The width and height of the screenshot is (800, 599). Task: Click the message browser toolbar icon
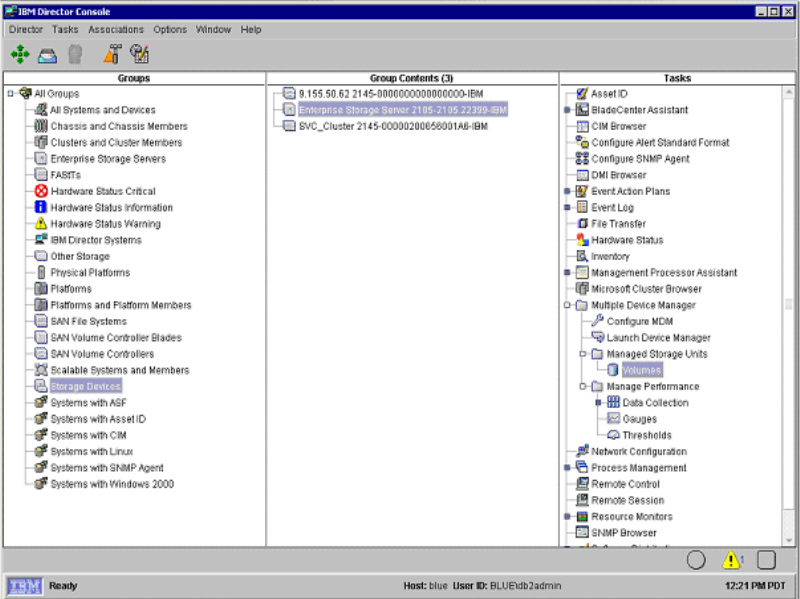[x=47, y=55]
